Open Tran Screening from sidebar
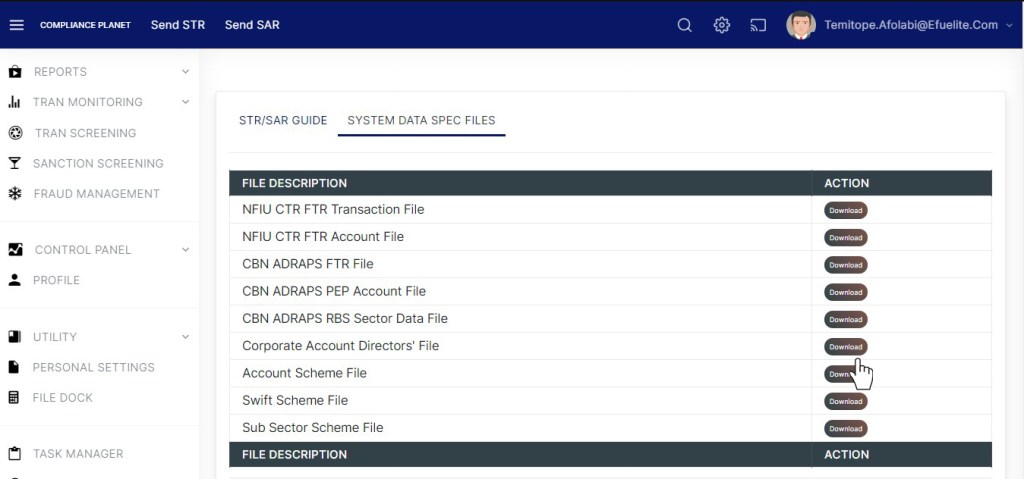 85,133
